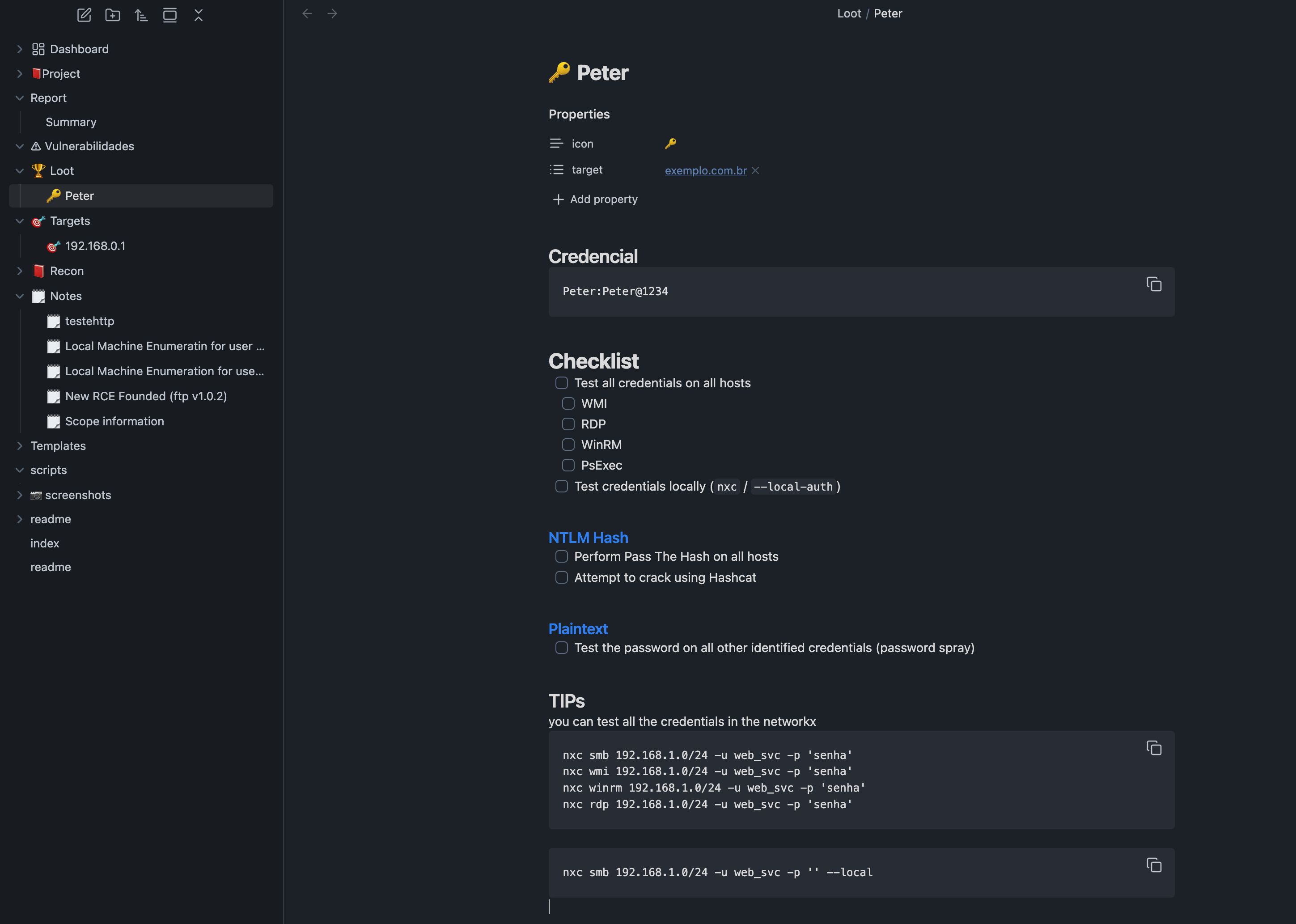Click the new note icon
Viewport: 1296px width, 924px height.
point(84,15)
